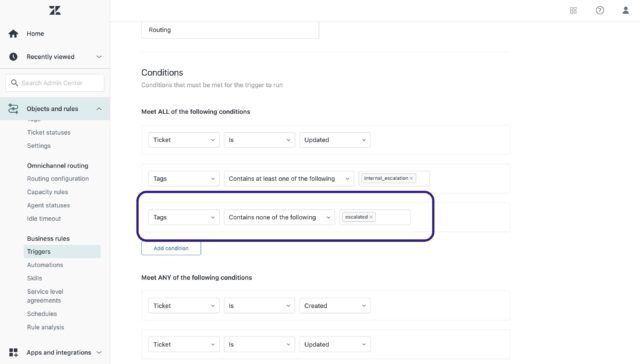Select Triggers in Business rules
Image resolution: width=640 pixels, height=364 pixels.
point(62,251)
